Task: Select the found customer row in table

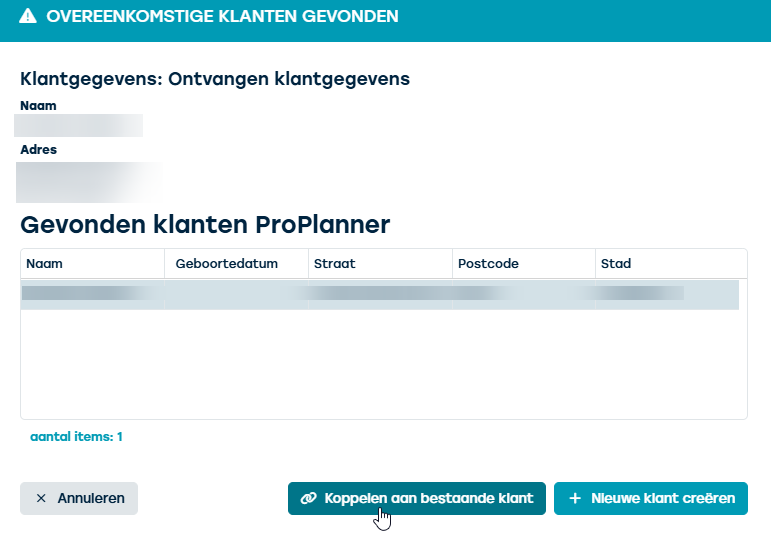Action: (x=380, y=295)
